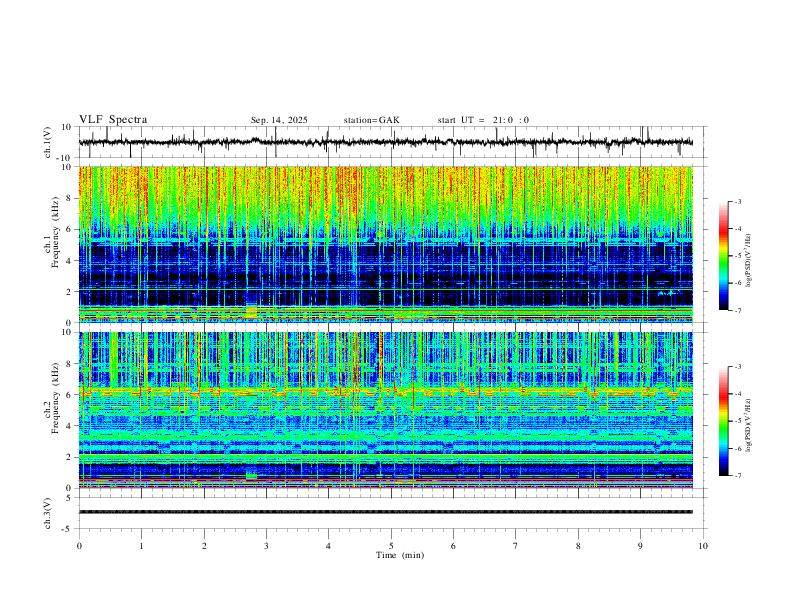792x612 pixels.
Task: Click the "VLF Spectra" plot title
Action: [113, 120]
